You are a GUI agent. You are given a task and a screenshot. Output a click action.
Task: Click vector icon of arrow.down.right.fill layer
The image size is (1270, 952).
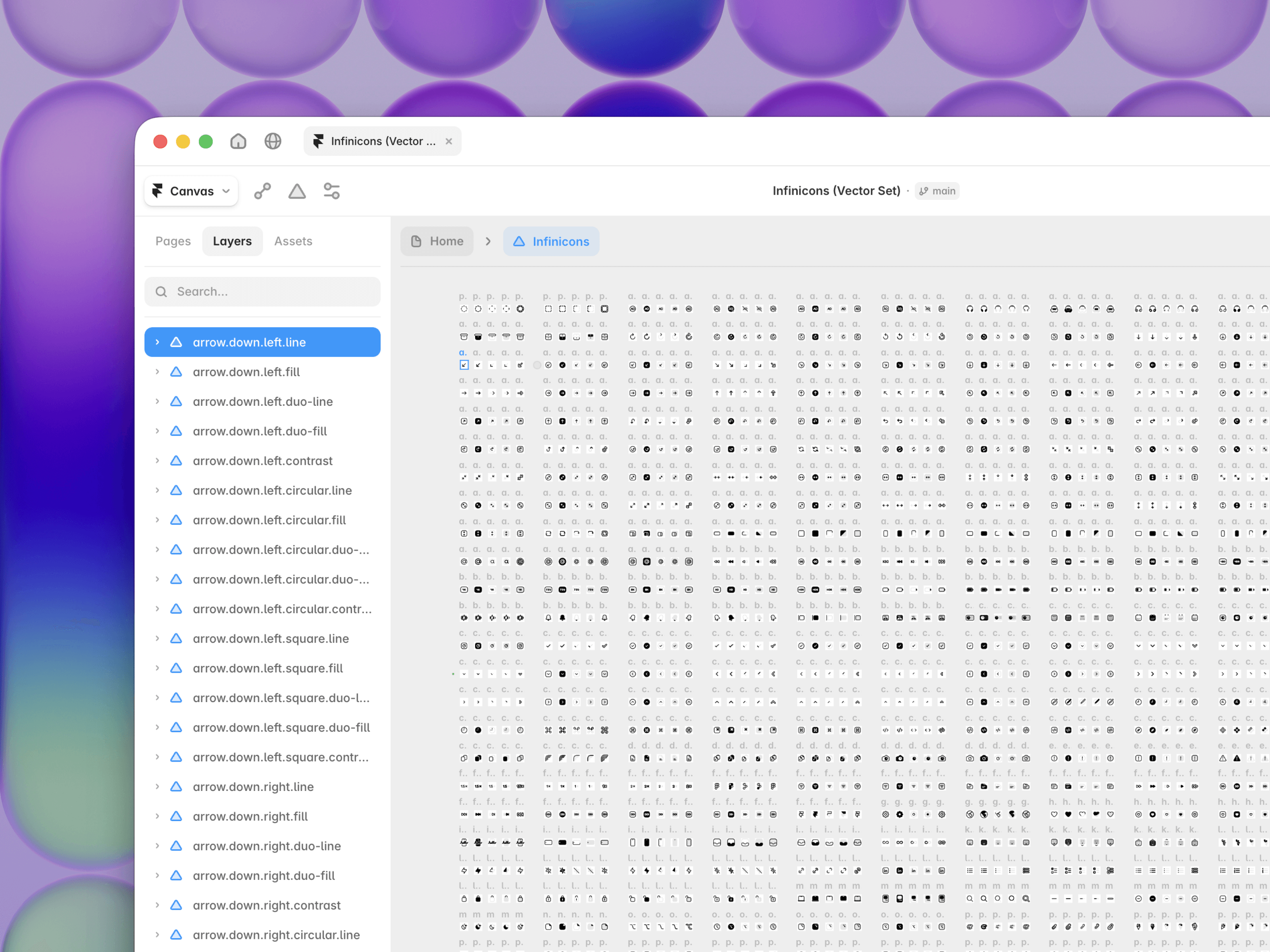(176, 817)
